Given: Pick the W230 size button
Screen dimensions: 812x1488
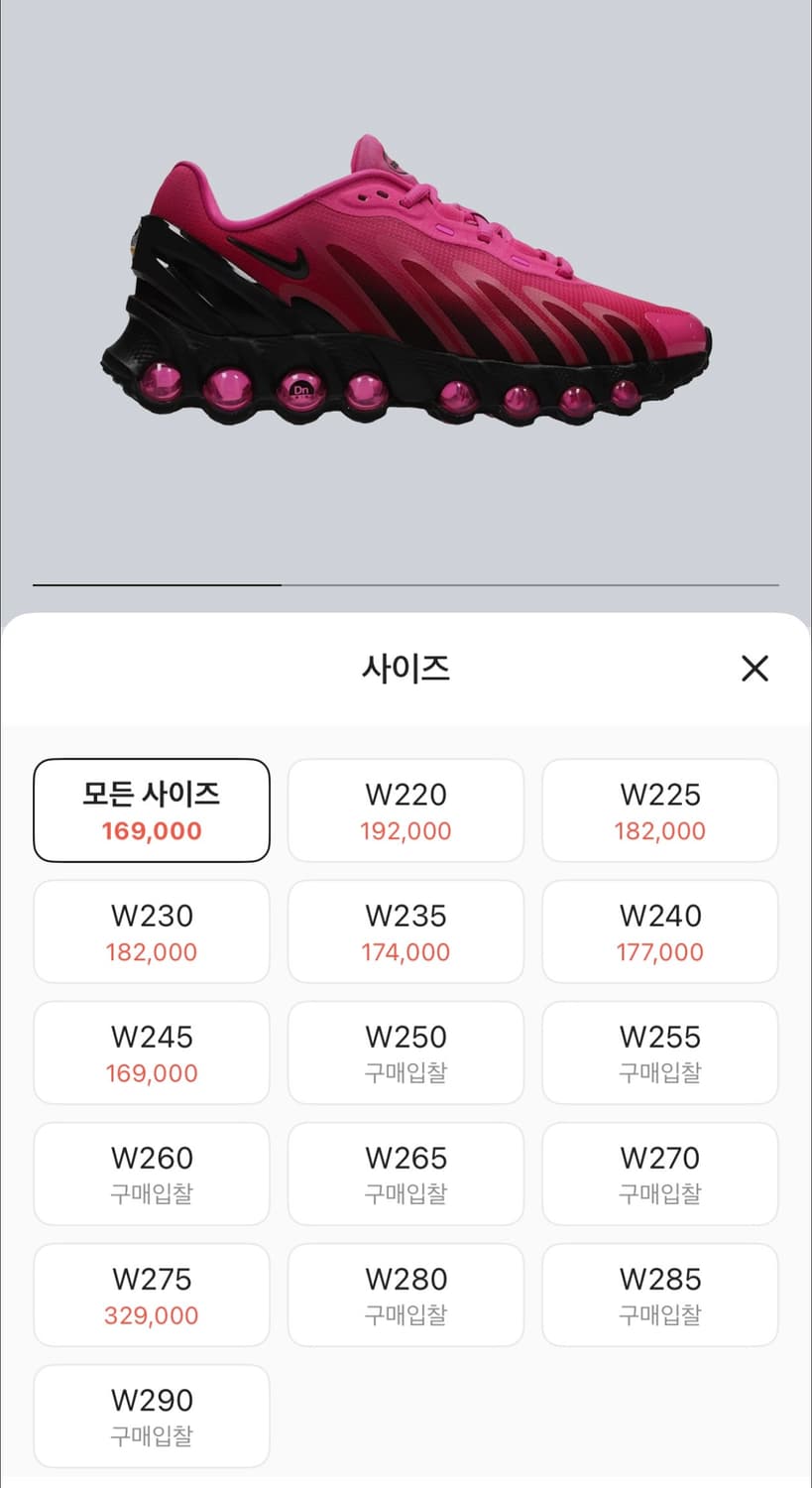Looking at the screenshot, I should pyautogui.click(x=152, y=931).
